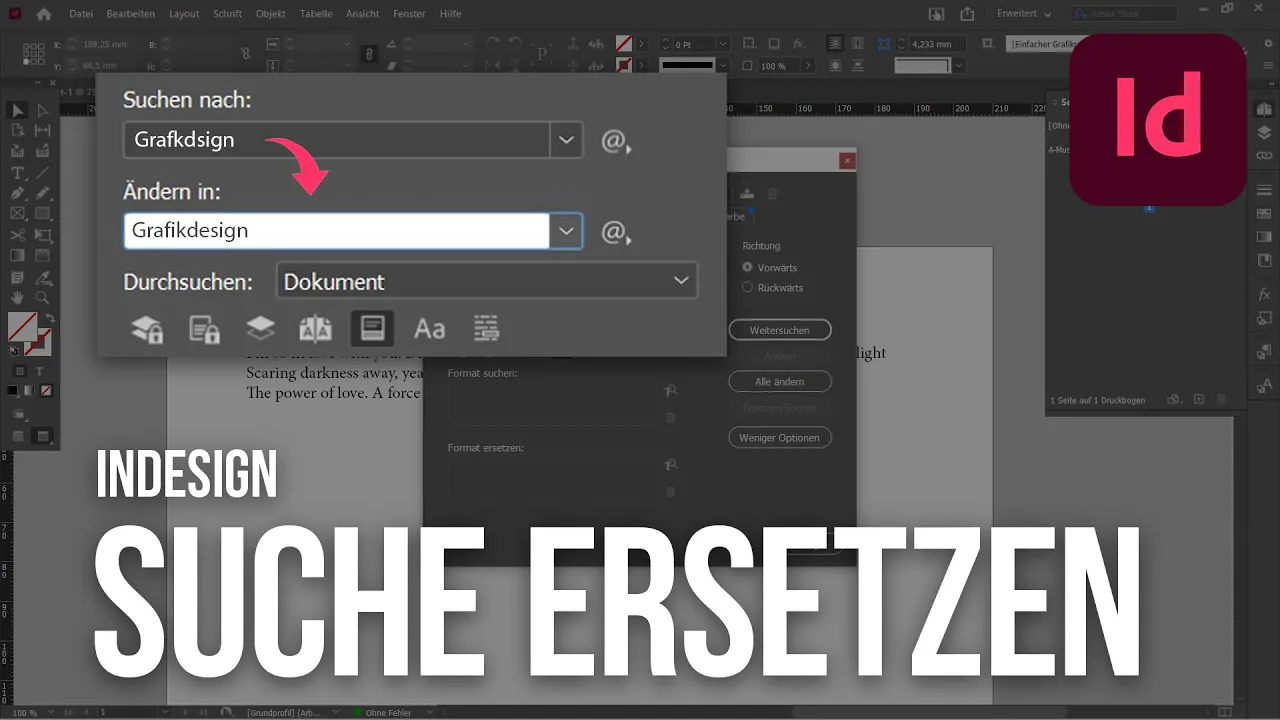The height and width of the screenshot is (720, 1280).
Task: Click the save query icon in dialog
Action: pos(748,193)
